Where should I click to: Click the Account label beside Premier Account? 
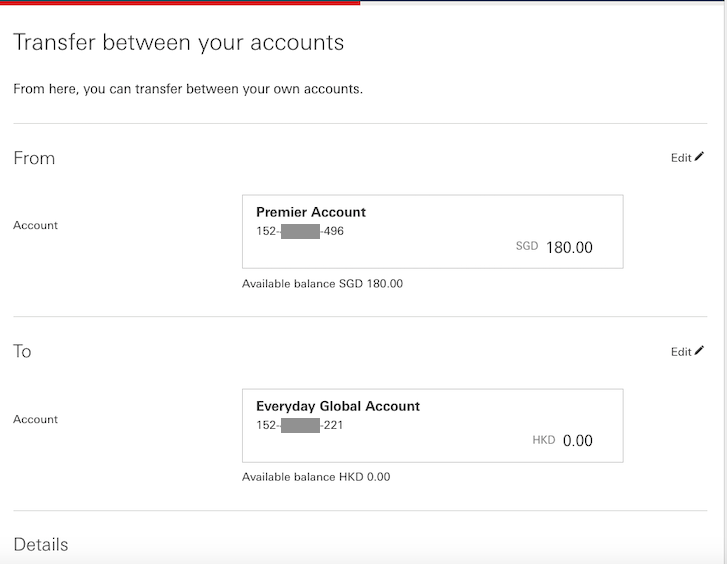point(36,225)
